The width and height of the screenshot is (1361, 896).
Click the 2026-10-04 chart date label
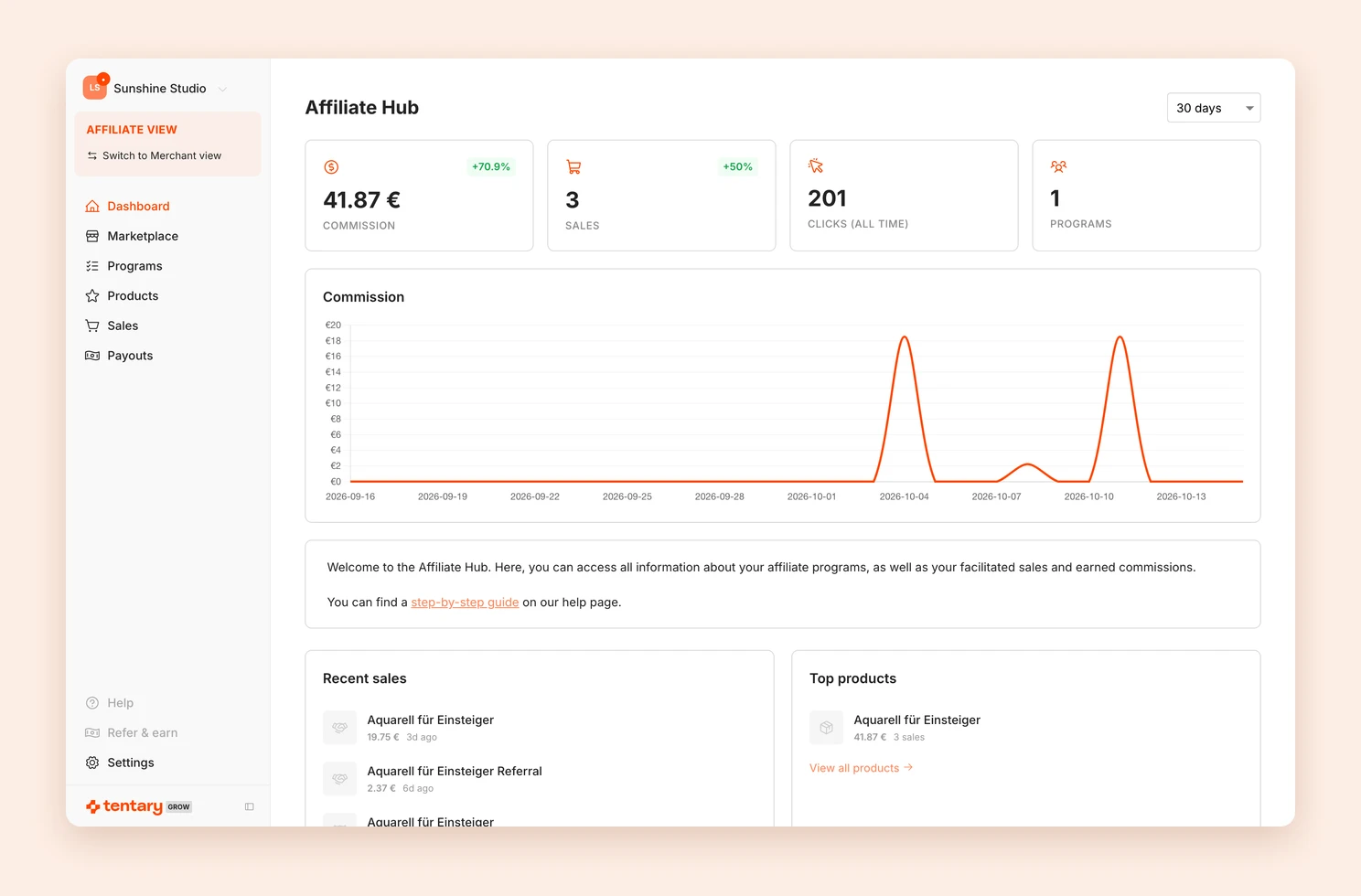904,496
